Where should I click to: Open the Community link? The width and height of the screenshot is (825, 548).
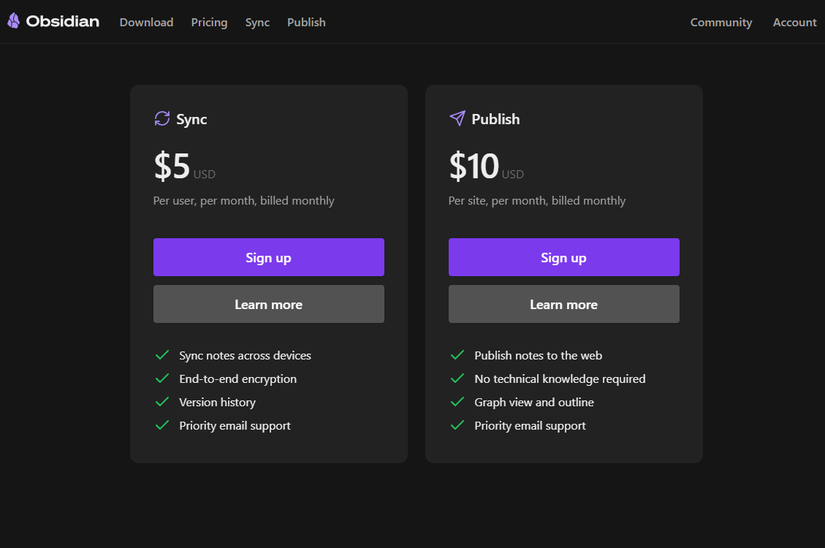click(x=721, y=22)
